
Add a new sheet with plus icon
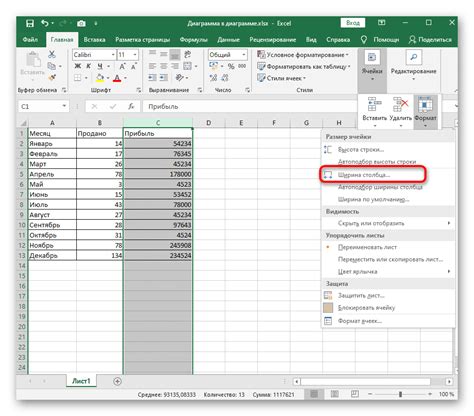click(117, 381)
